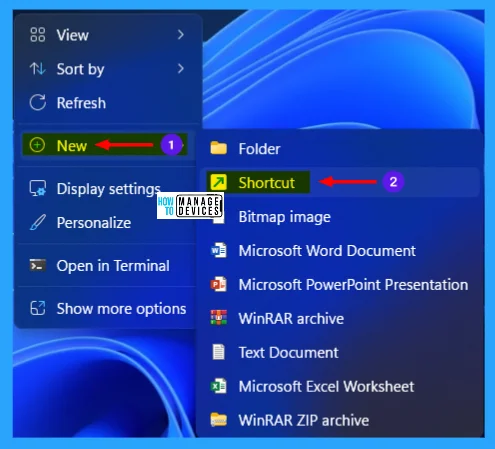
Task: Select Personalize in the context menu
Action: 107,223
